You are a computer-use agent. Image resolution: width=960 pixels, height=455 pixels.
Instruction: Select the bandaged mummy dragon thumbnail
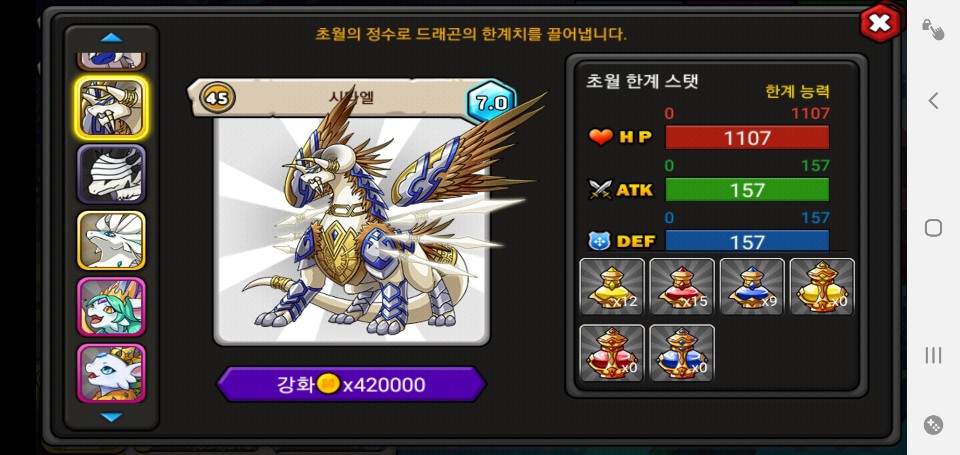coord(111,174)
